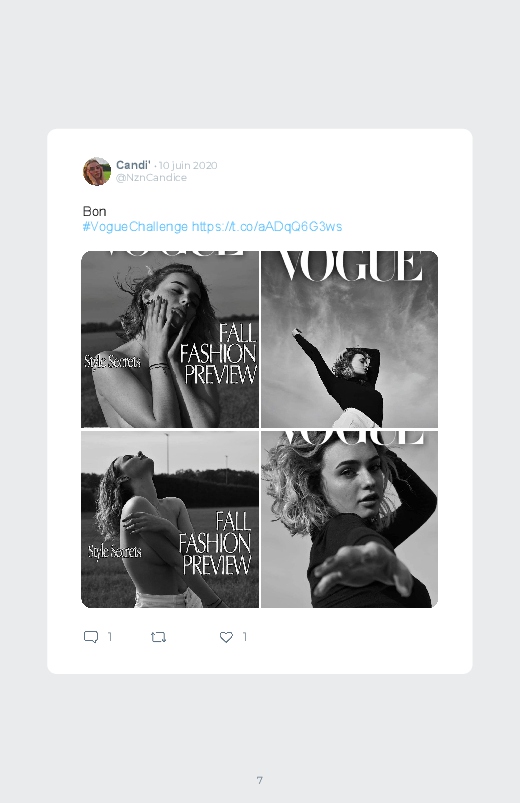Screen dimensions: 520x803
Task: Click the reply count number
Action: click(110, 637)
